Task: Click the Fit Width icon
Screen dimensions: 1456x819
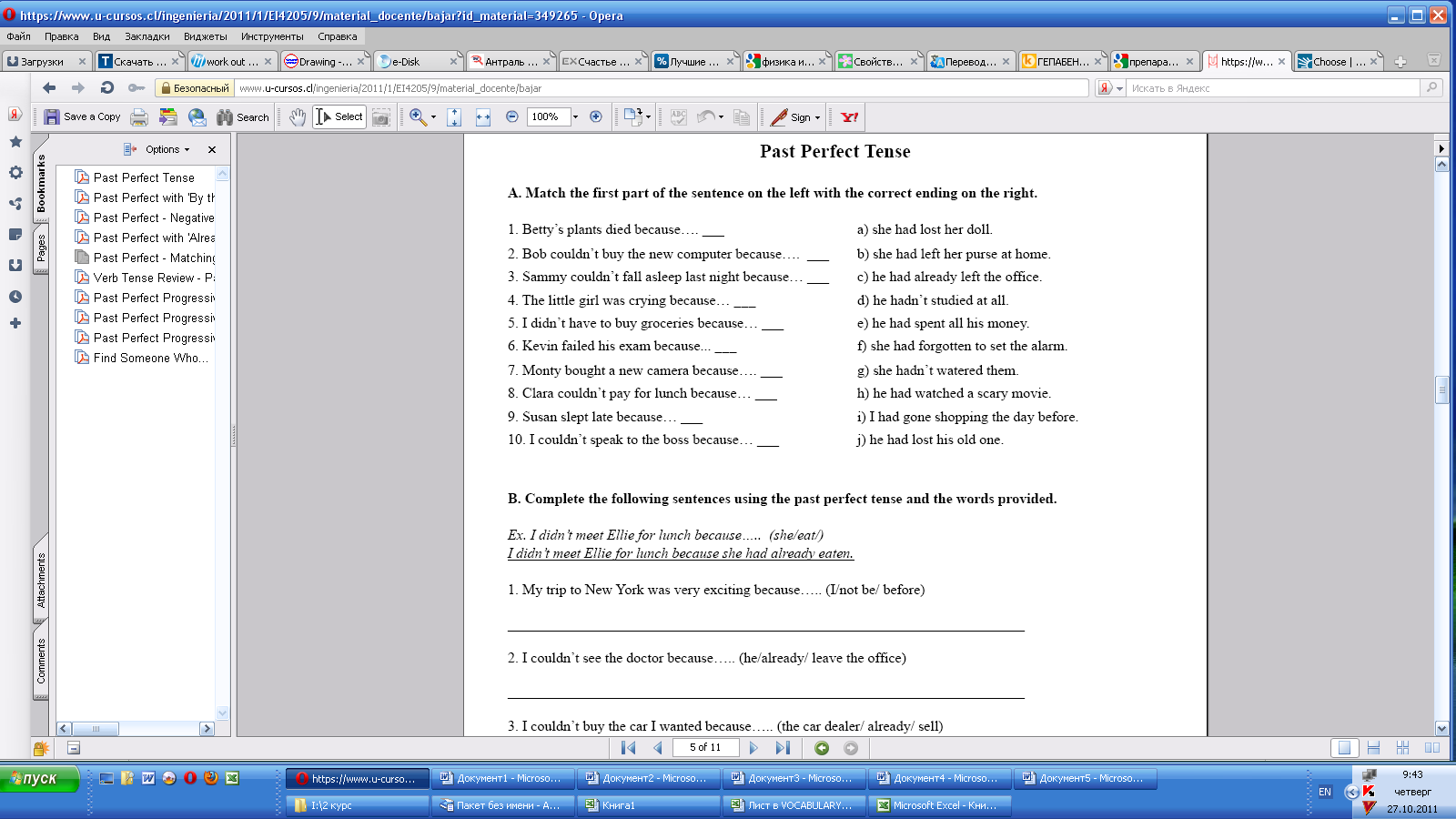Action: pos(483,116)
